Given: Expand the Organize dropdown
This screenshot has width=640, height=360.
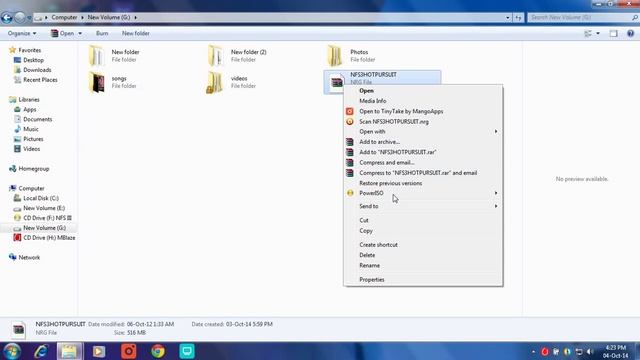Looking at the screenshot, I should [22, 33].
